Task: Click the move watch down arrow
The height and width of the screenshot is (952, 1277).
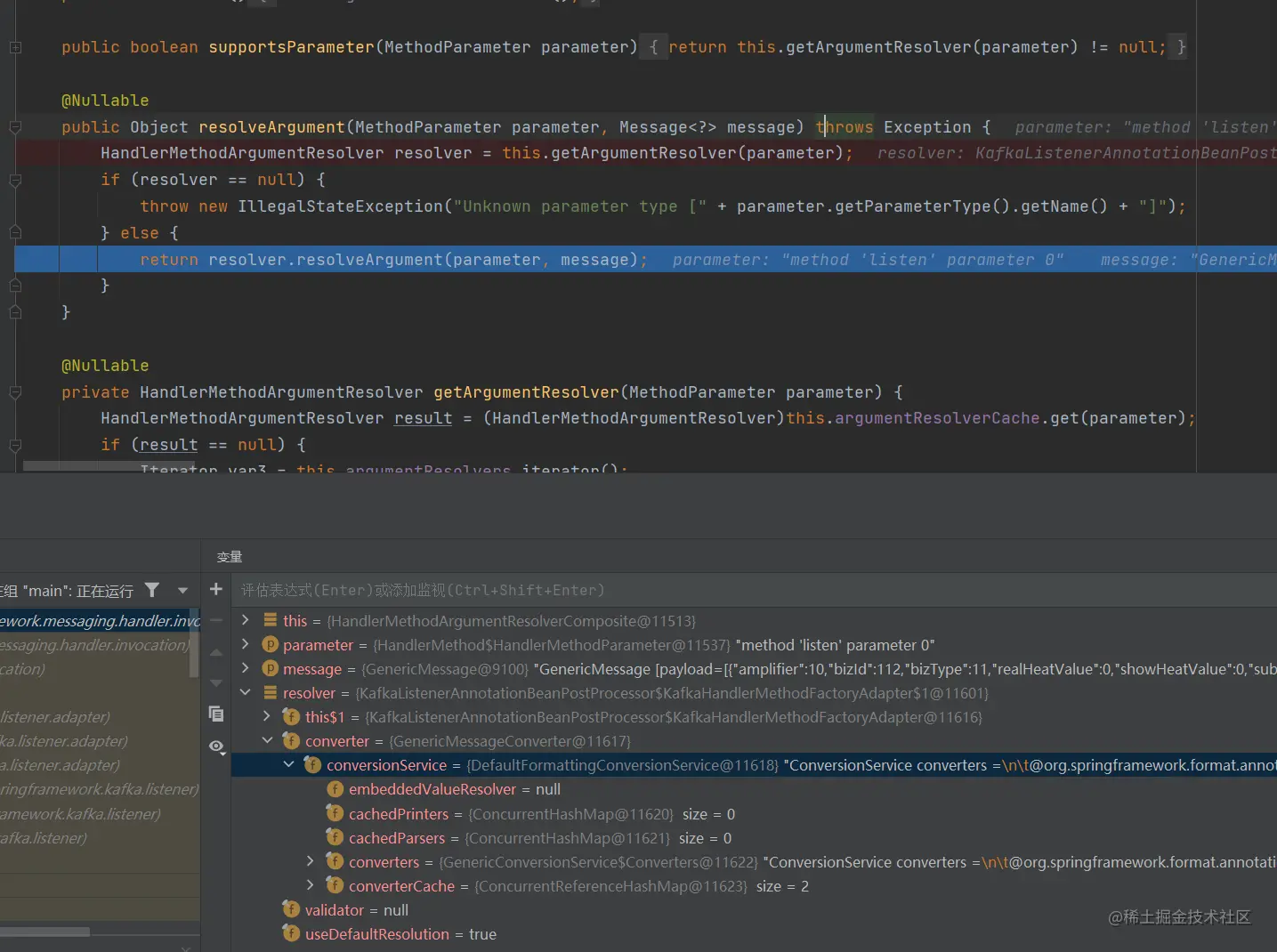Action: (216, 683)
